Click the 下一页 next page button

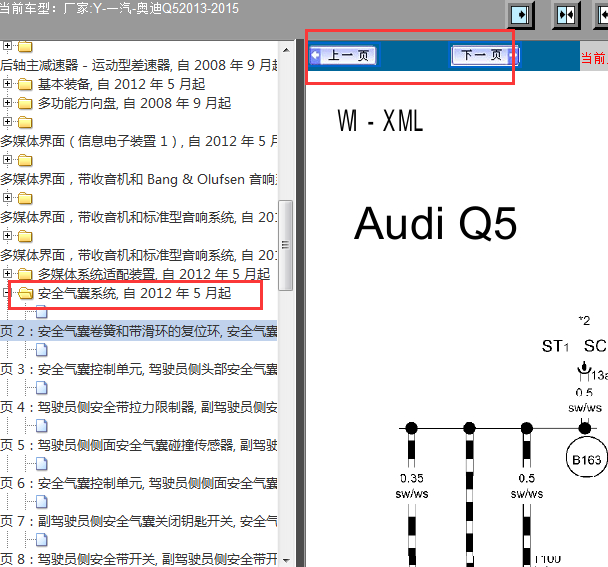tap(485, 55)
